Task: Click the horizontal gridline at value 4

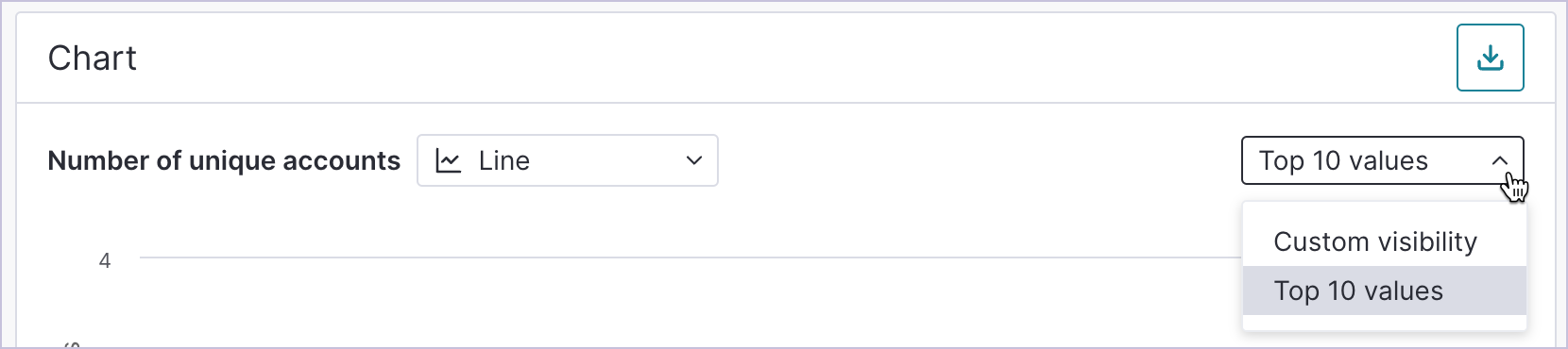Action: (x=690, y=258)
